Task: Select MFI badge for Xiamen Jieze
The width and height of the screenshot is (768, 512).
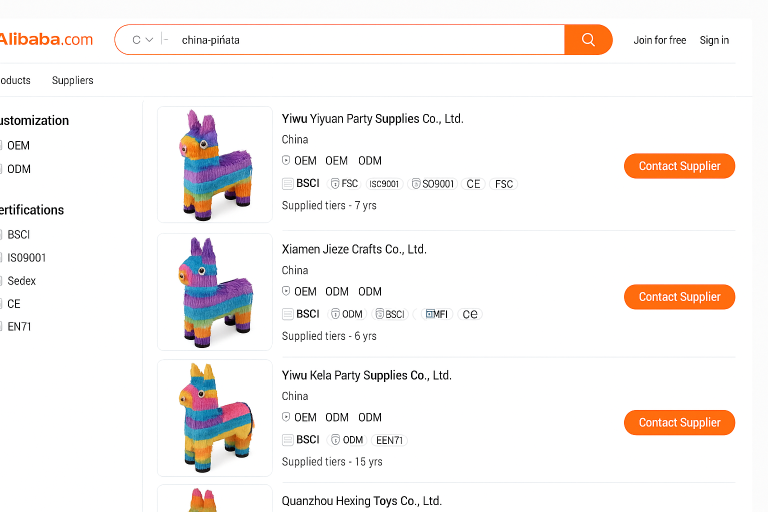Action: click(x=436, y=314)
